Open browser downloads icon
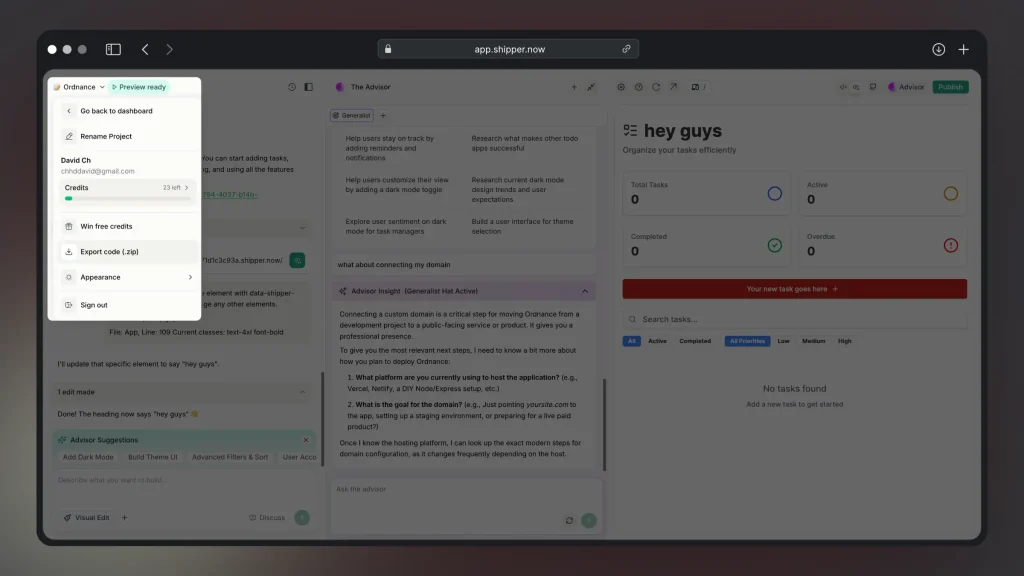Screen dimensions: 1024x576 pos(938,49)
